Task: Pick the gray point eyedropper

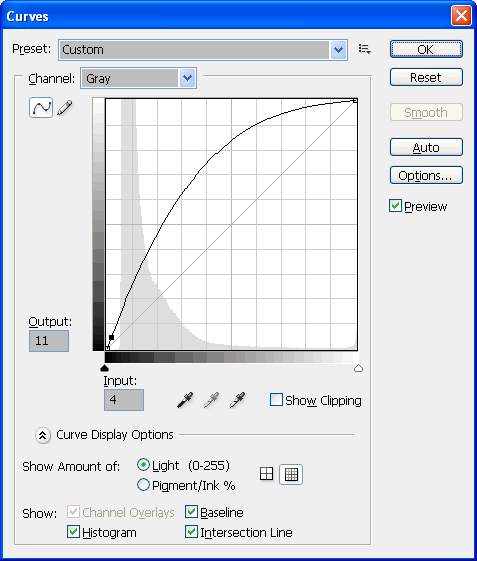Action: click(211, 400)
